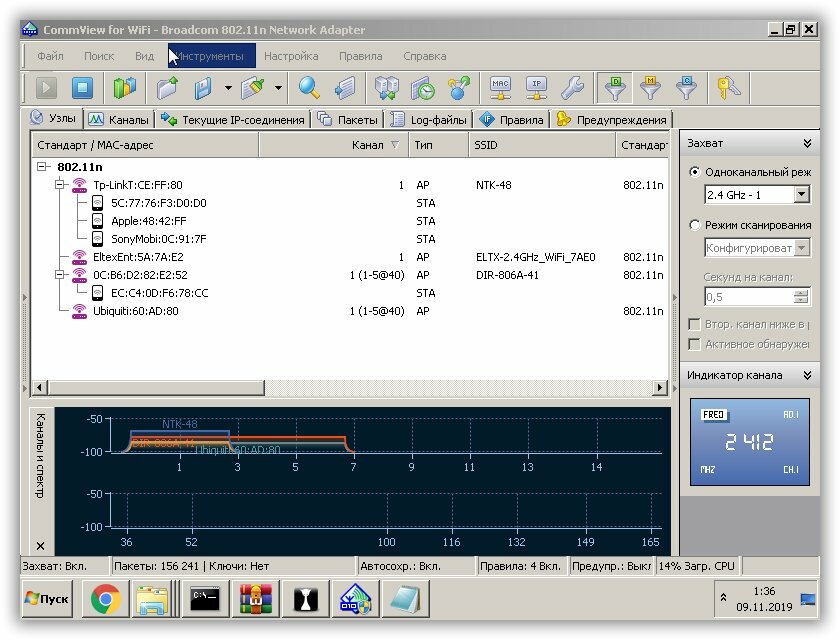Click the Пуск start button
The width and height of the screenshot is (840, 640).
47,600
